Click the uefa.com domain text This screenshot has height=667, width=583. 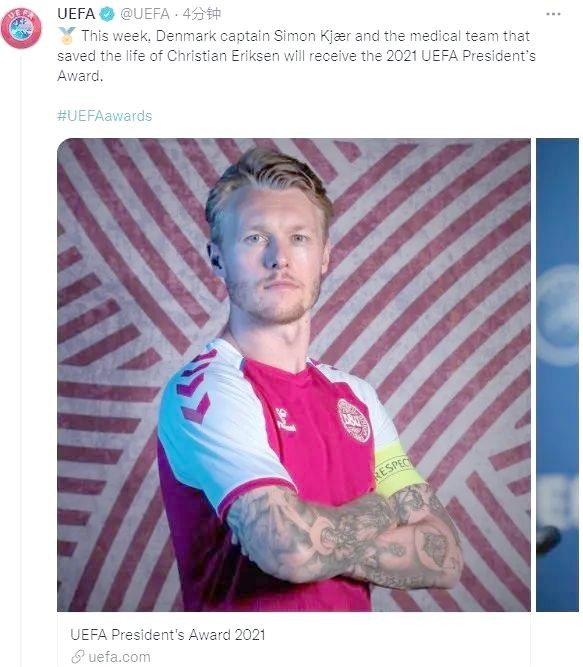119,656
